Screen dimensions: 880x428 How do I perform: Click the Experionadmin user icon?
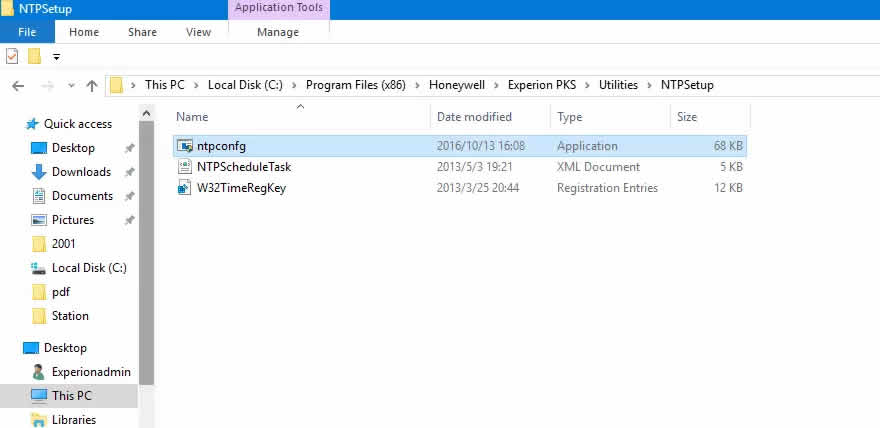39,372
